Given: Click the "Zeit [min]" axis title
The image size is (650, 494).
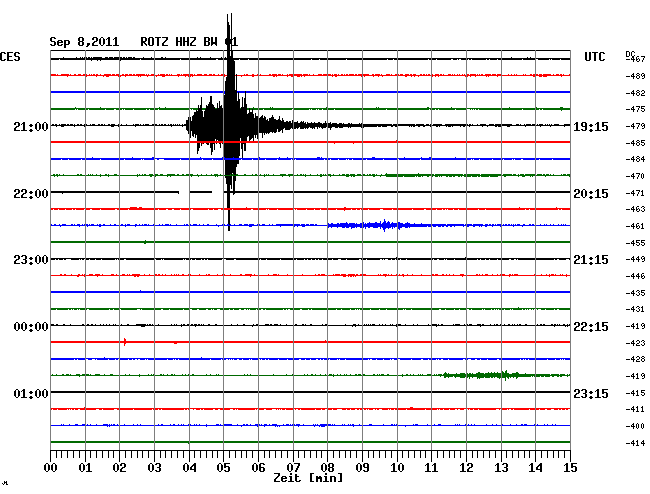Looking at the screenshot, I should click(308, 478).
